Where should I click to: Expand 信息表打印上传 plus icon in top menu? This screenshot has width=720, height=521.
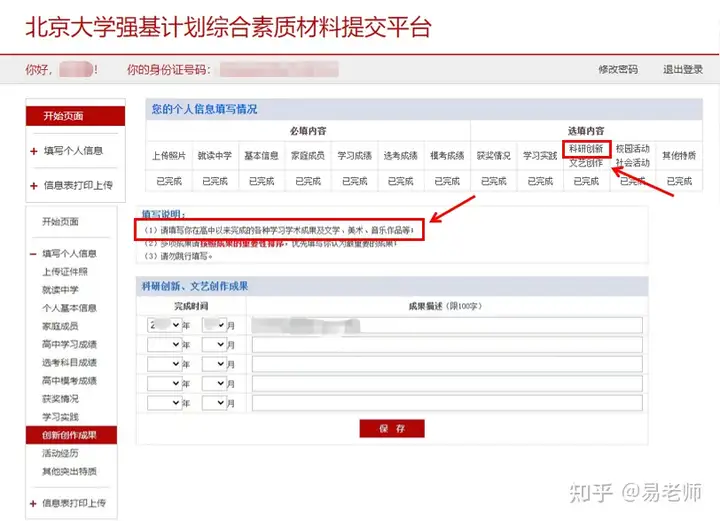[34, 185]
